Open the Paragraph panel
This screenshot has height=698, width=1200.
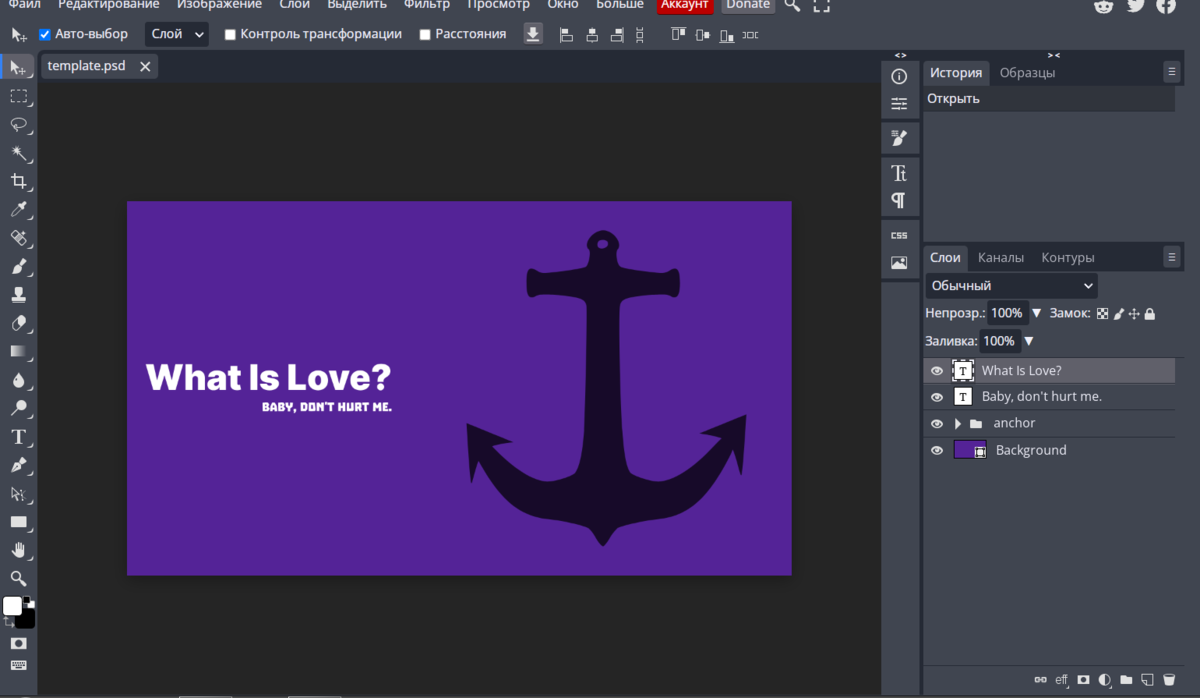[x=899, y=200]
